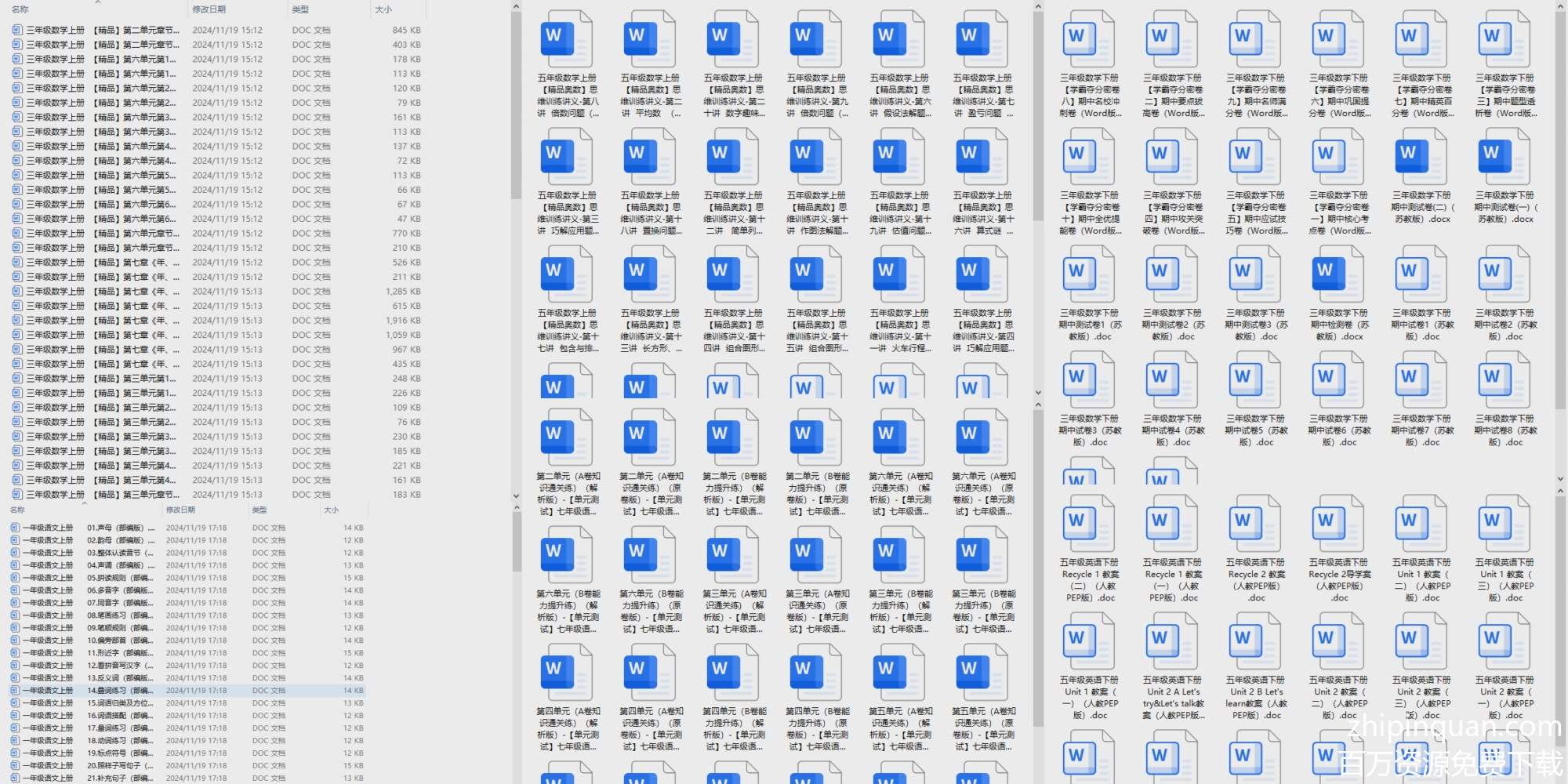Image resolution: width=1568 pixels, height=784 pixels.
Task: Select 期中测试卷(一) 苏教版 .docx Word icon
Action: [1504, 157]
